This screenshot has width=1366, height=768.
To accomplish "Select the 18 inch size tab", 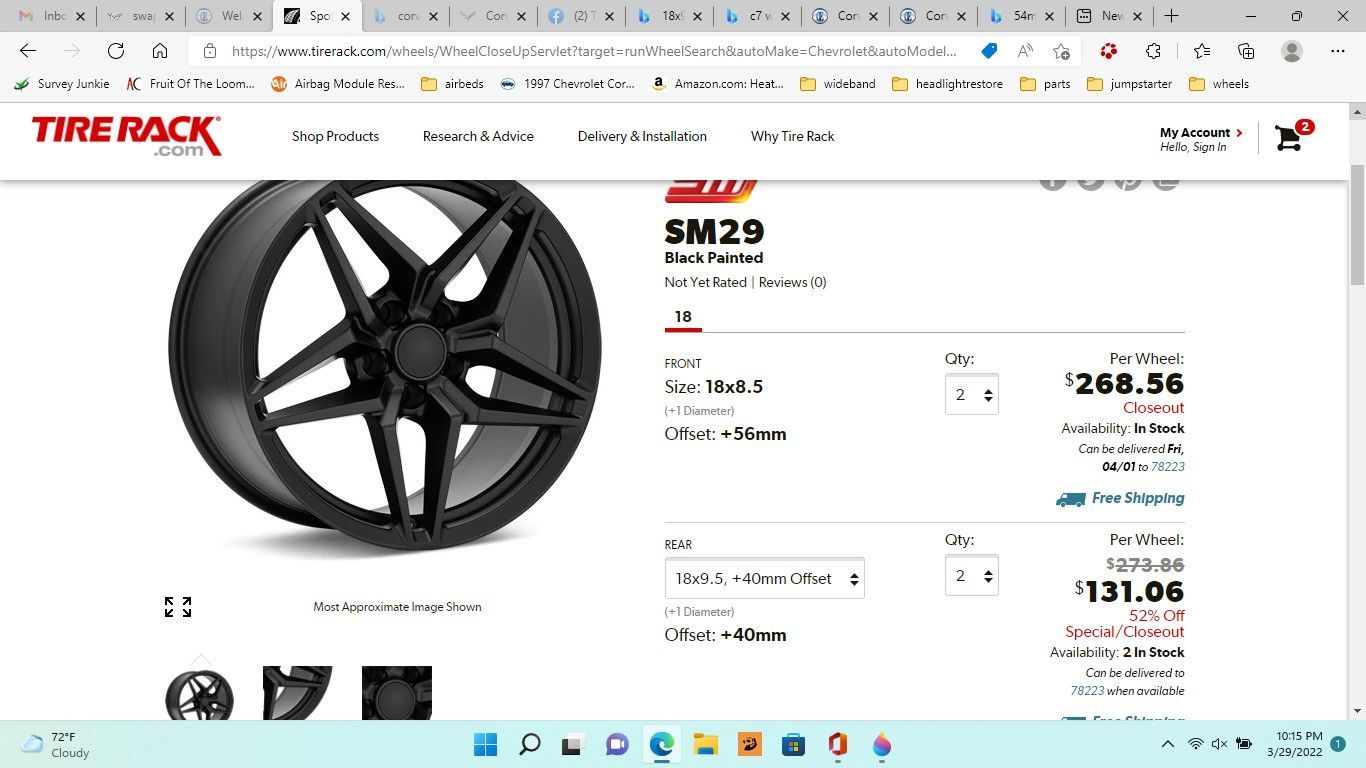I will (x=683, y=317).
